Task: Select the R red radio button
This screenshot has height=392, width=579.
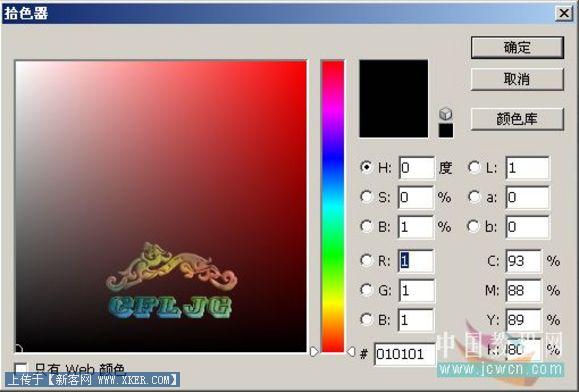Action: point(366,261)
